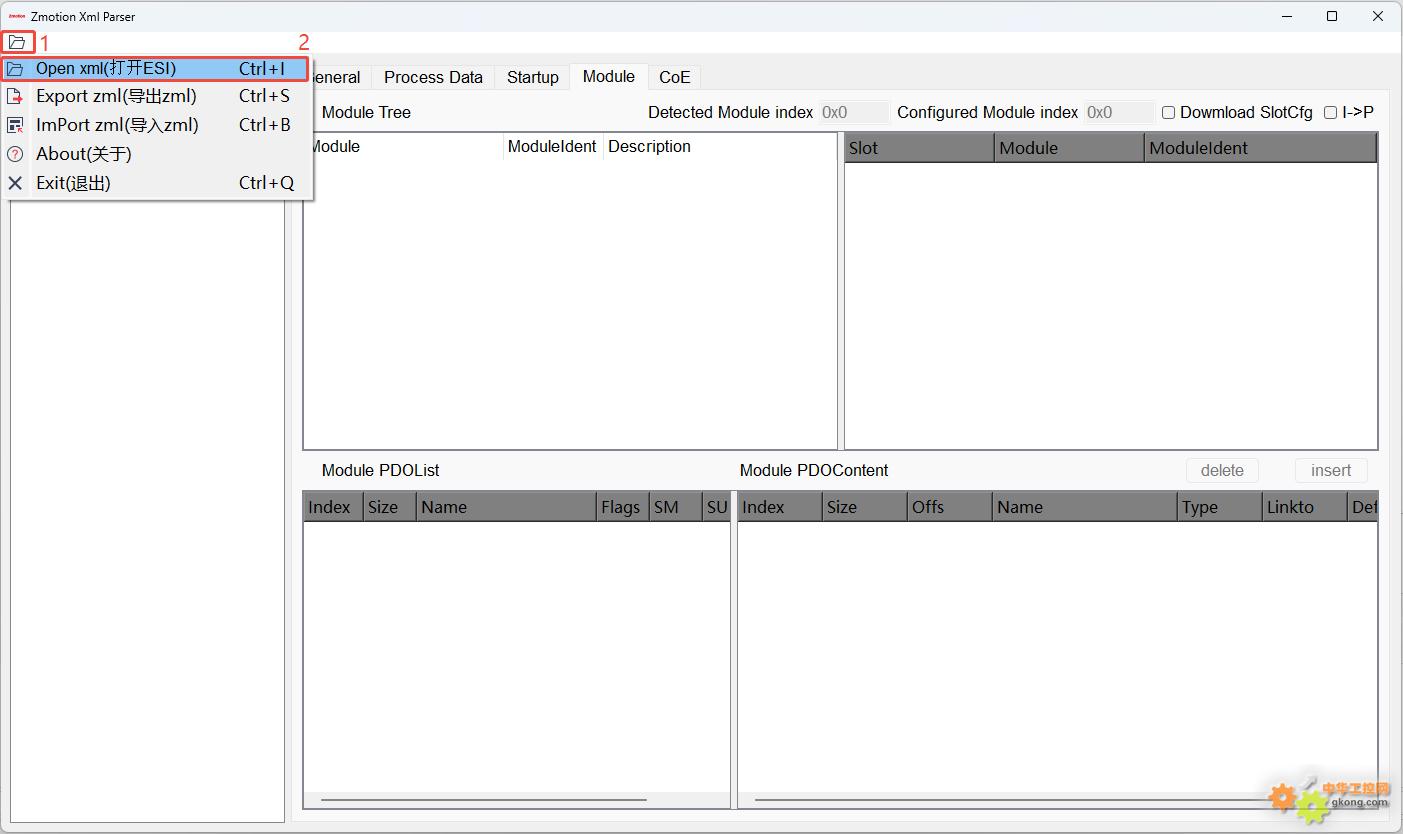Click the Module PDOList horizontal scrollbar
This screenshot has height=834, width=1403.
point(484,799)
